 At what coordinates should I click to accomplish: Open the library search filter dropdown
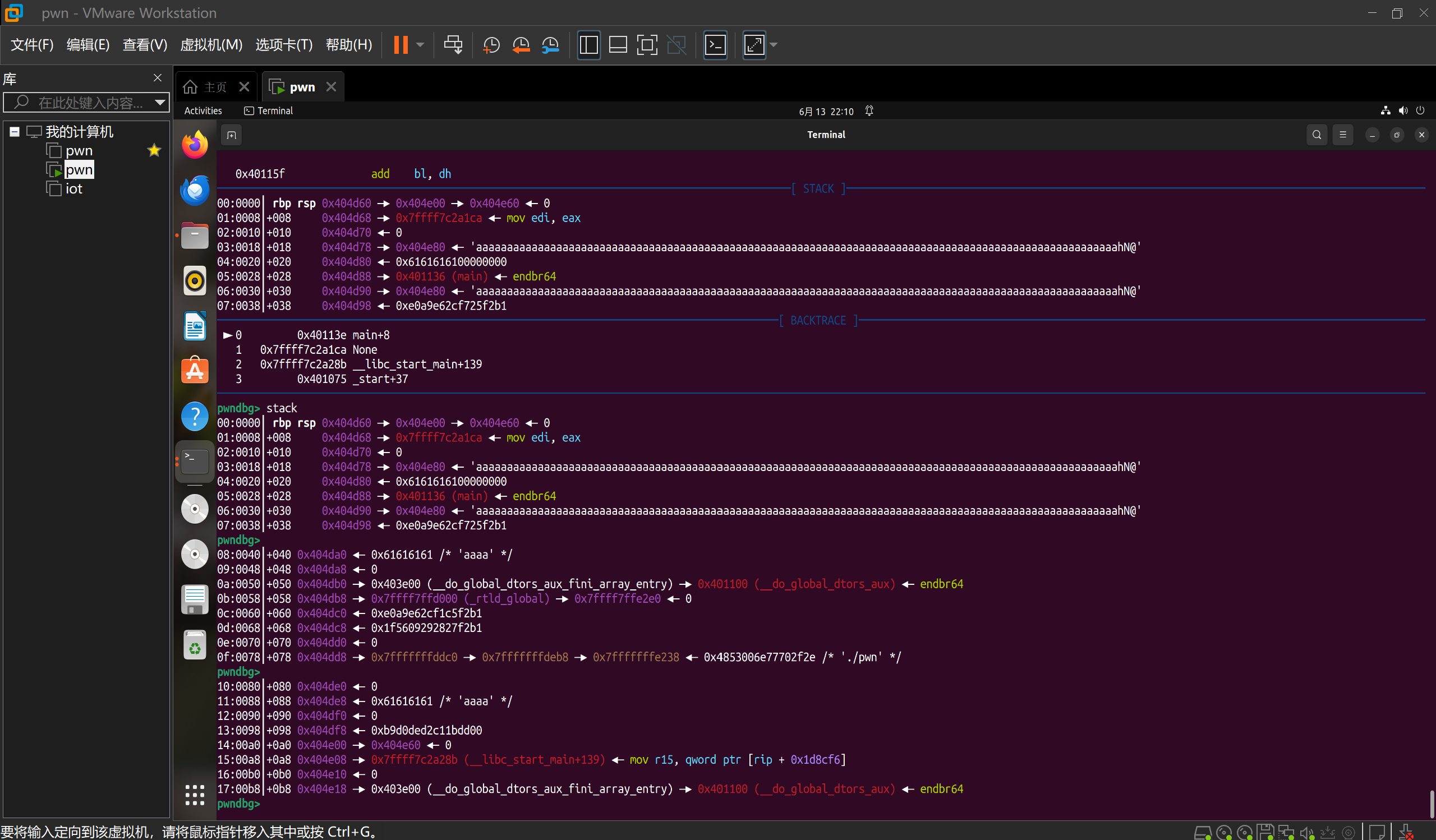point(160,103)
